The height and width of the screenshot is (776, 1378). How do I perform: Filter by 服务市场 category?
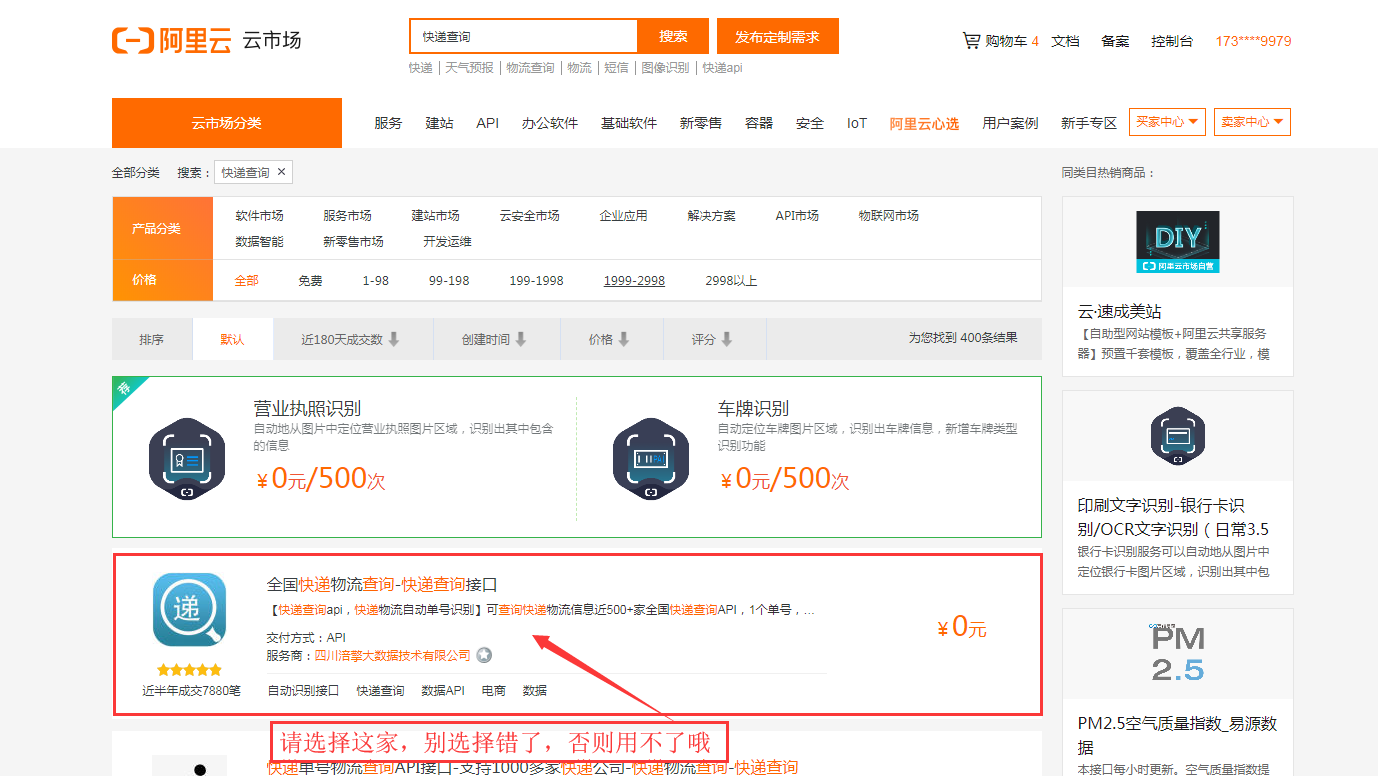tap(347, 215)
